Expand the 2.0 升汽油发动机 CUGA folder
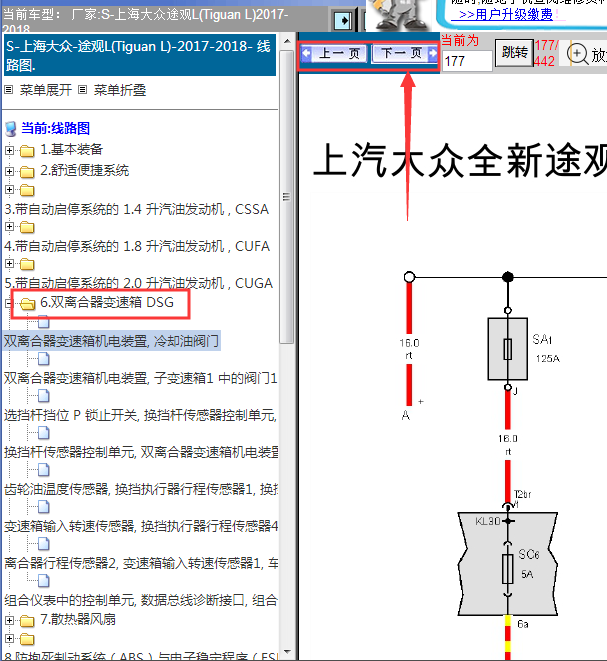The image size is (607, 661). tap(9, 264)
